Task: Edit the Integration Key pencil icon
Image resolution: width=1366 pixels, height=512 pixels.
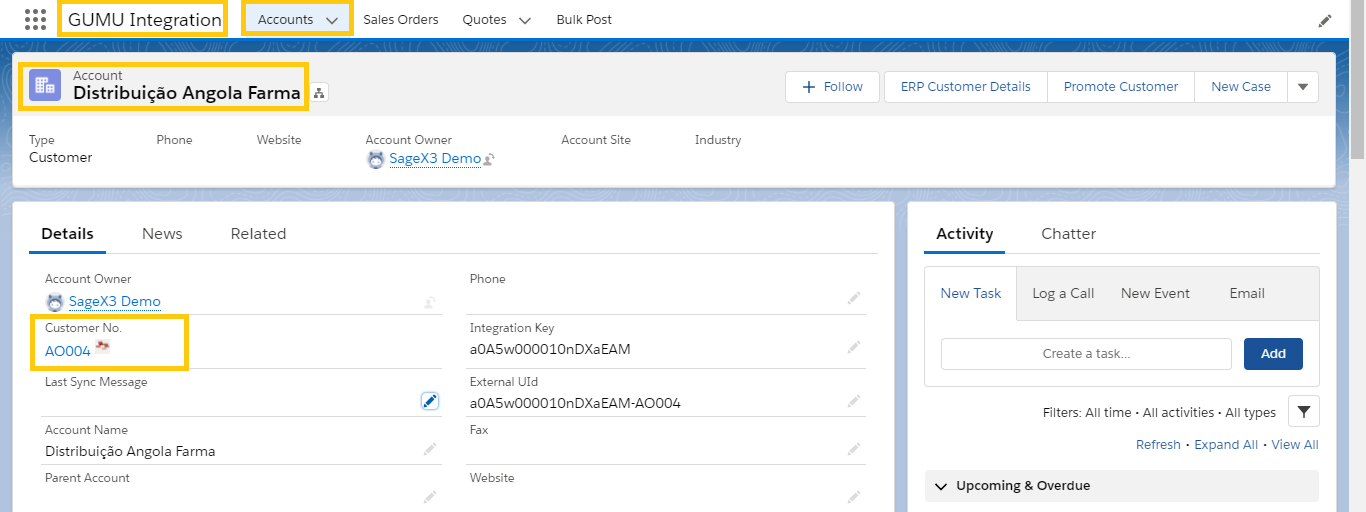Action: (854, 347)
